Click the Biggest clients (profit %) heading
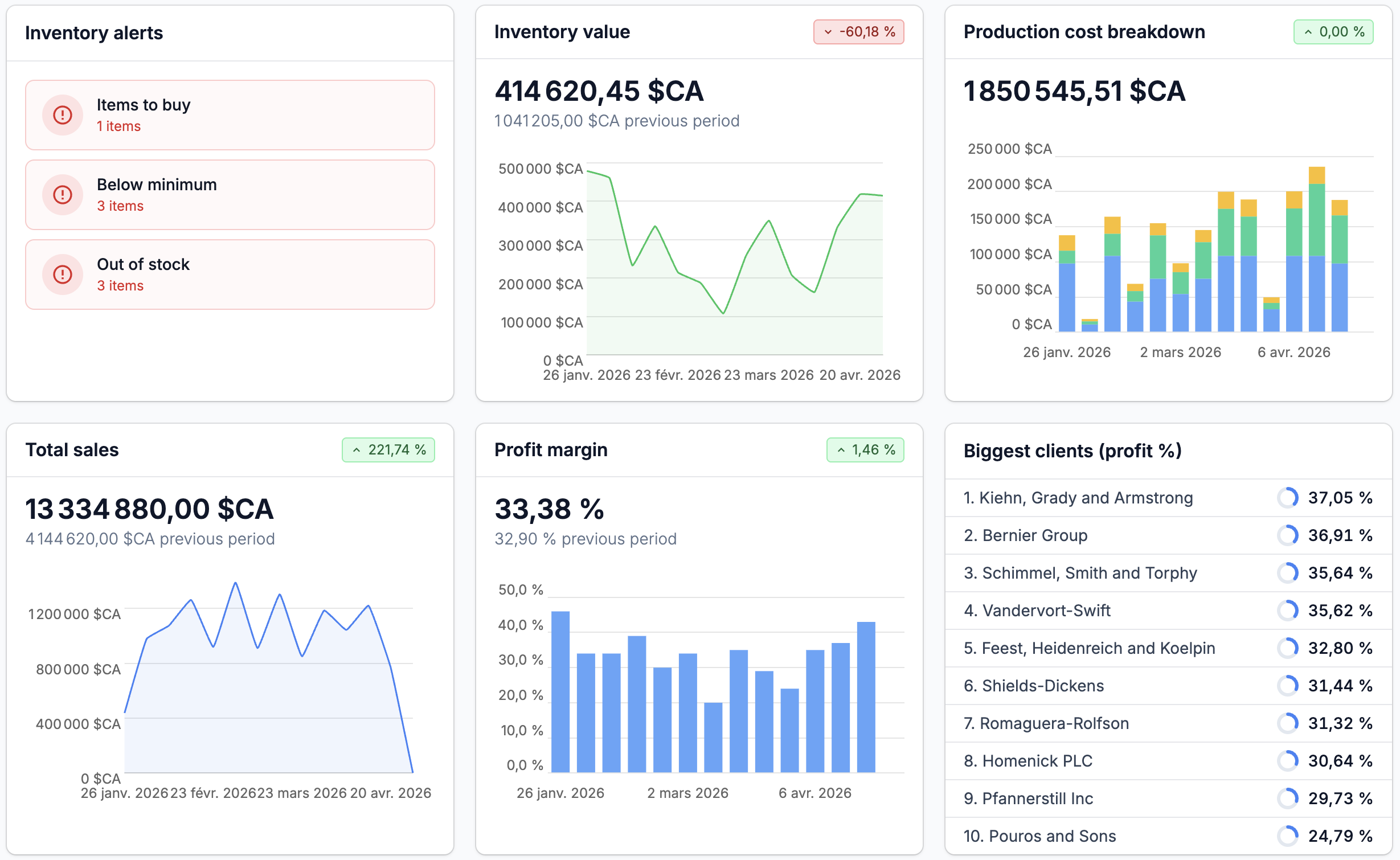This screenshot has width=1400, height=860. pyautogui.click(x=1072, y=451)
